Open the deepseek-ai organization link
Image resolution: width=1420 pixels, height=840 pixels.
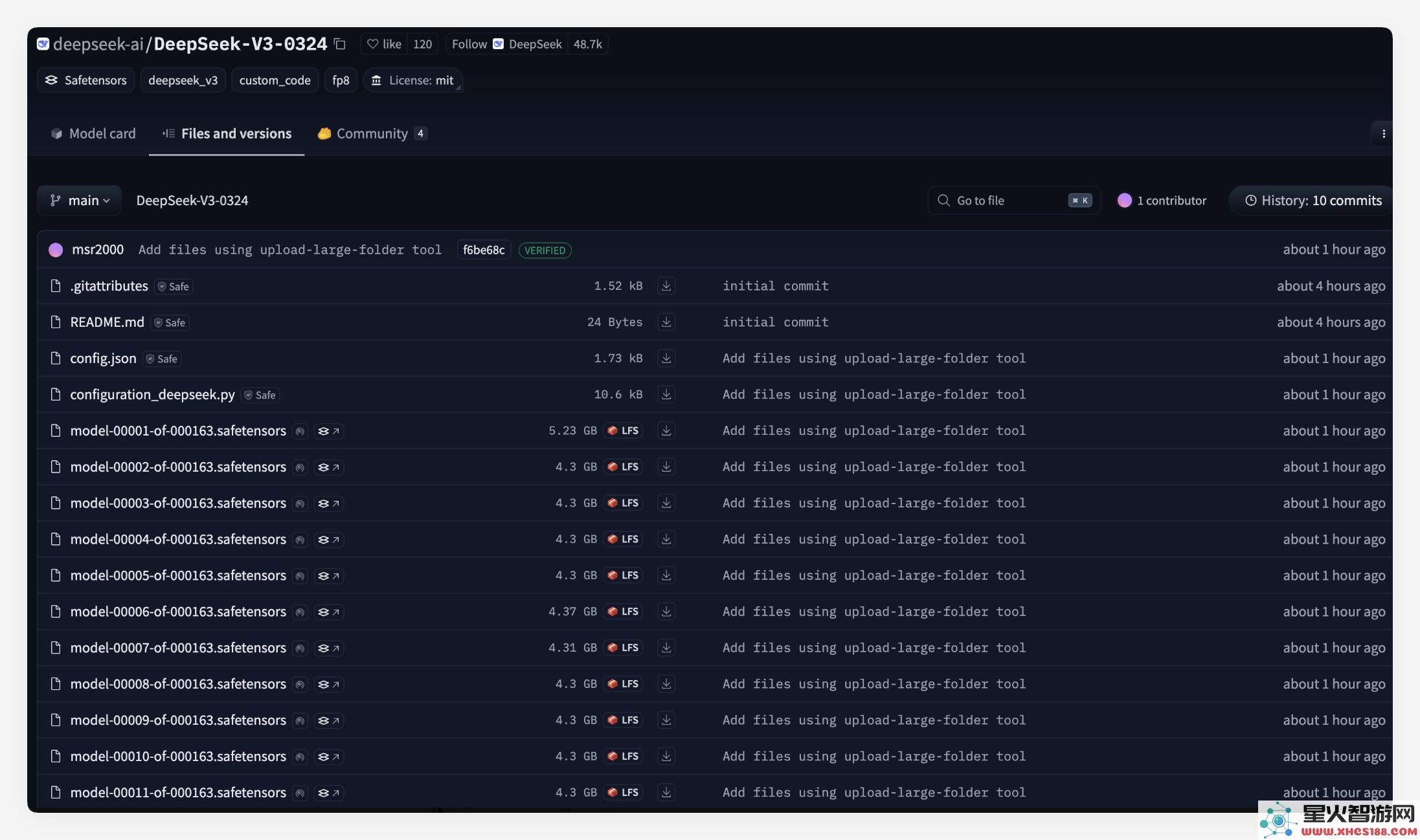coord(98,44)
